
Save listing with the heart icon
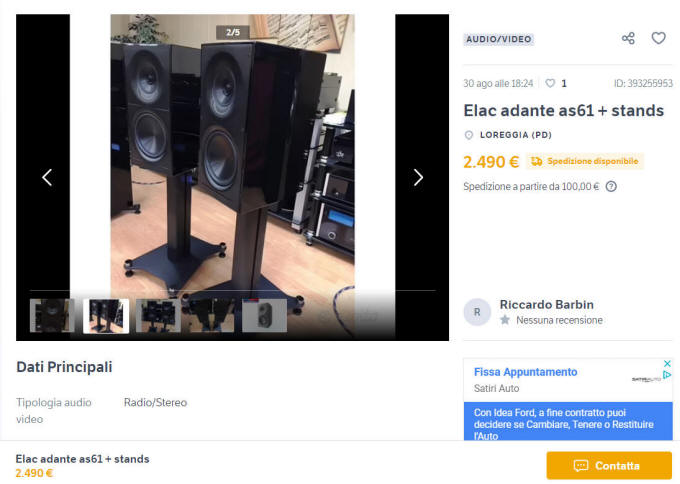tap(658, 39)
